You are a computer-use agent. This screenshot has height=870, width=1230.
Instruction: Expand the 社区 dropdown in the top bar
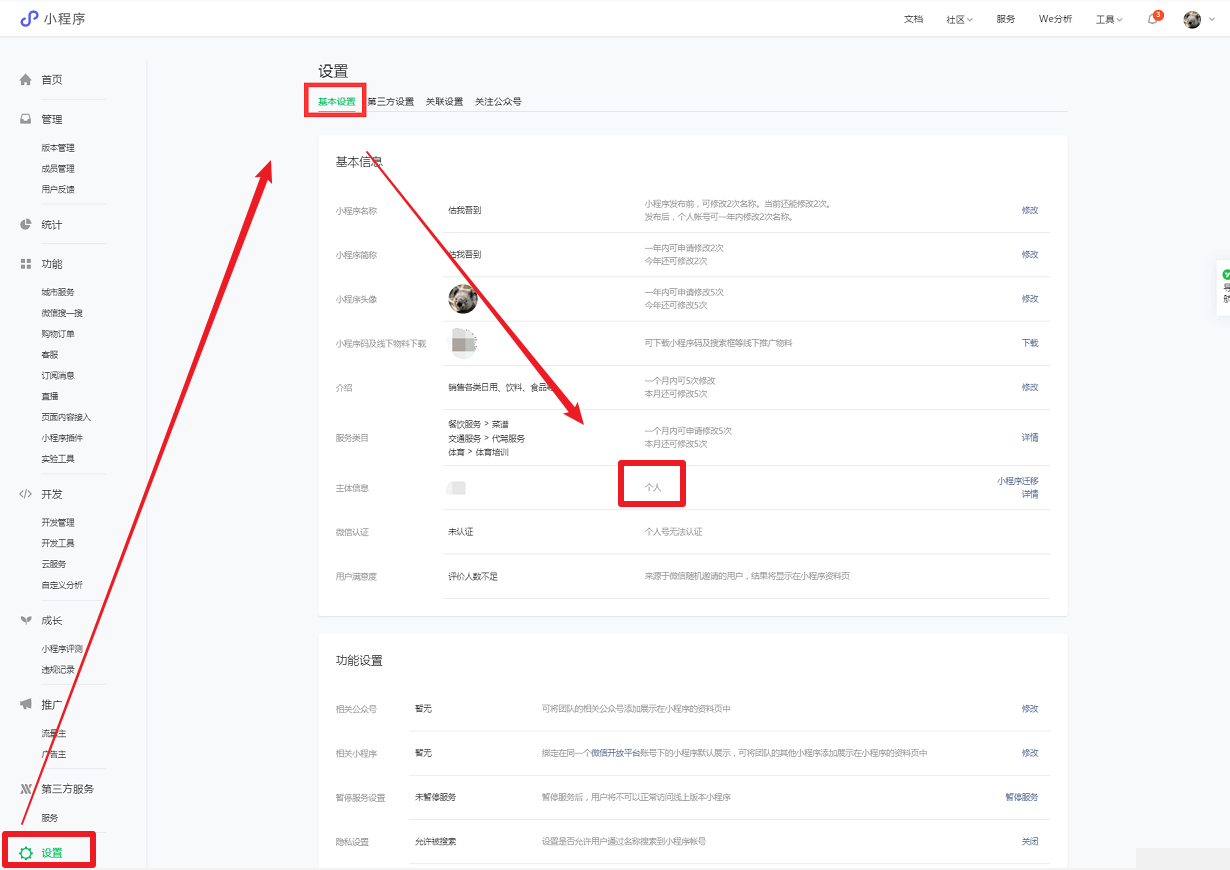tap(959, 19)
